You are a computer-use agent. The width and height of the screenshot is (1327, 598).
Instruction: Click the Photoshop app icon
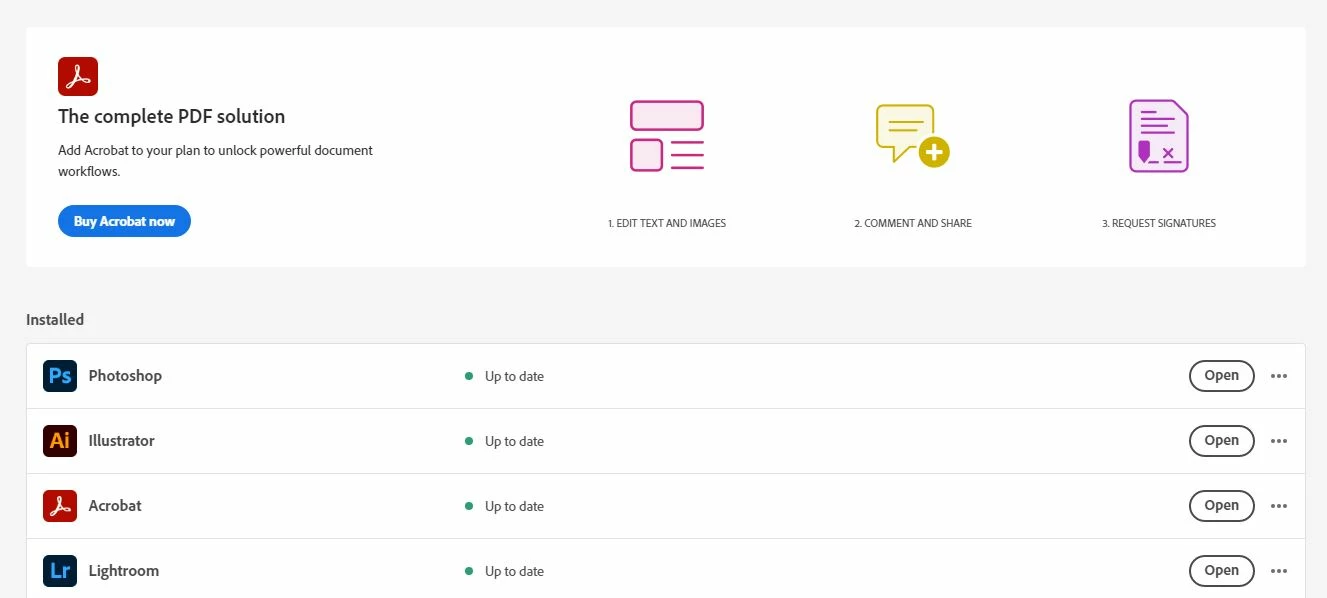click(x=60, y=376)
